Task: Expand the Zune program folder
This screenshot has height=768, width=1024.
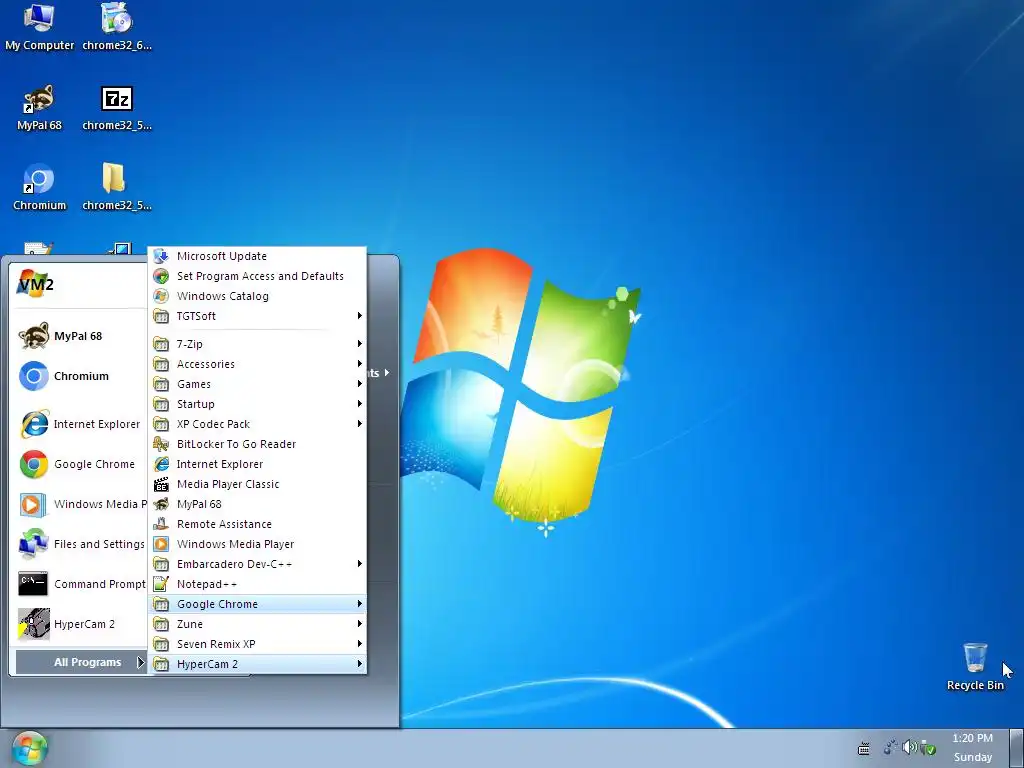Action: click(257, 624)
